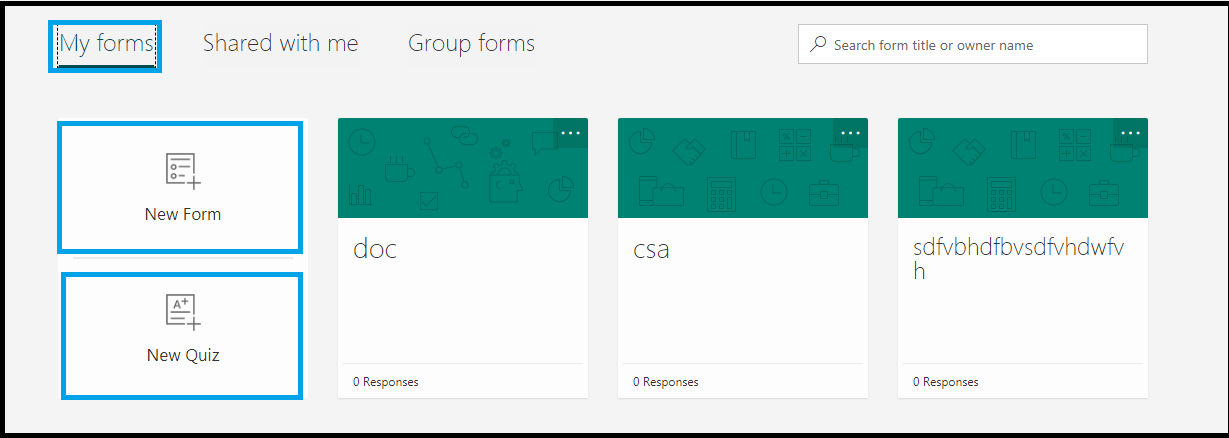
Task: Switch to Shared with me tab
Action: 280,43
